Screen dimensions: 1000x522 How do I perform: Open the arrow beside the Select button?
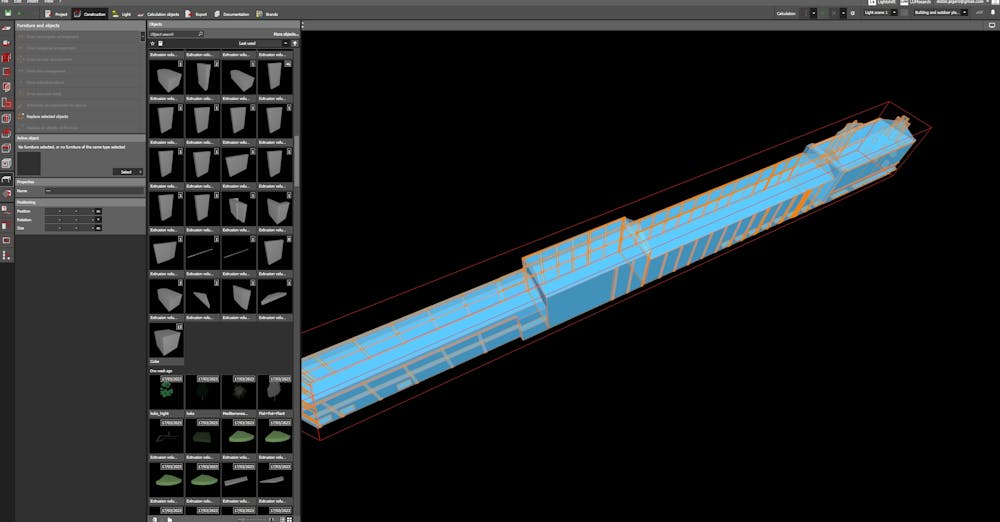(140, 172)
